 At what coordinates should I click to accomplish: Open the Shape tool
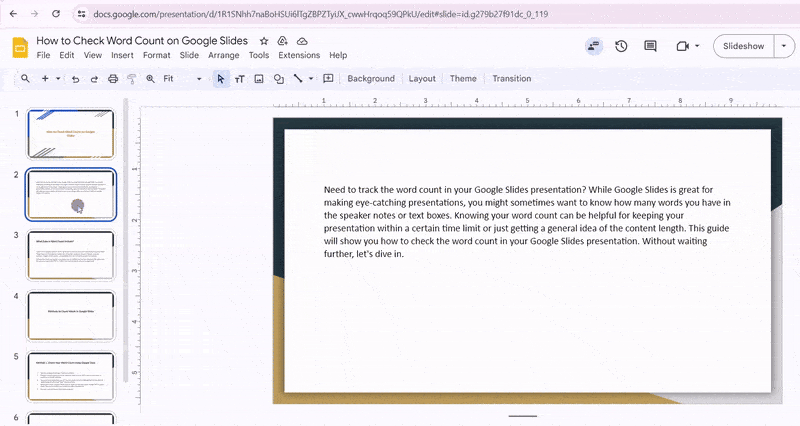point(278,79)
